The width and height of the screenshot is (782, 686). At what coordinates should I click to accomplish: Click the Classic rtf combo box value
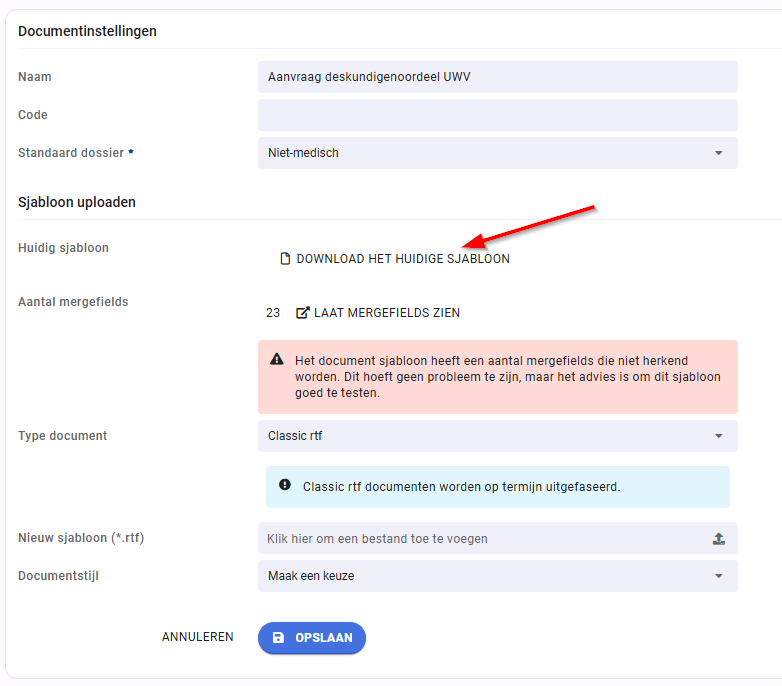tap(497, 436)
